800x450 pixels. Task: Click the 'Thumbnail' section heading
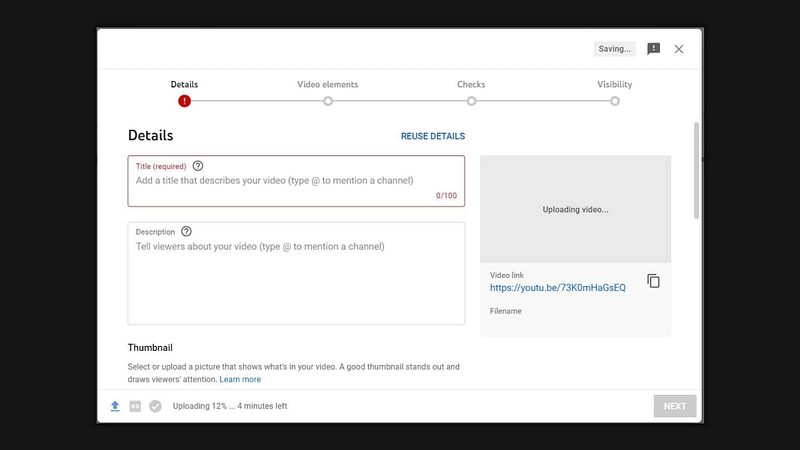(150, 347)
